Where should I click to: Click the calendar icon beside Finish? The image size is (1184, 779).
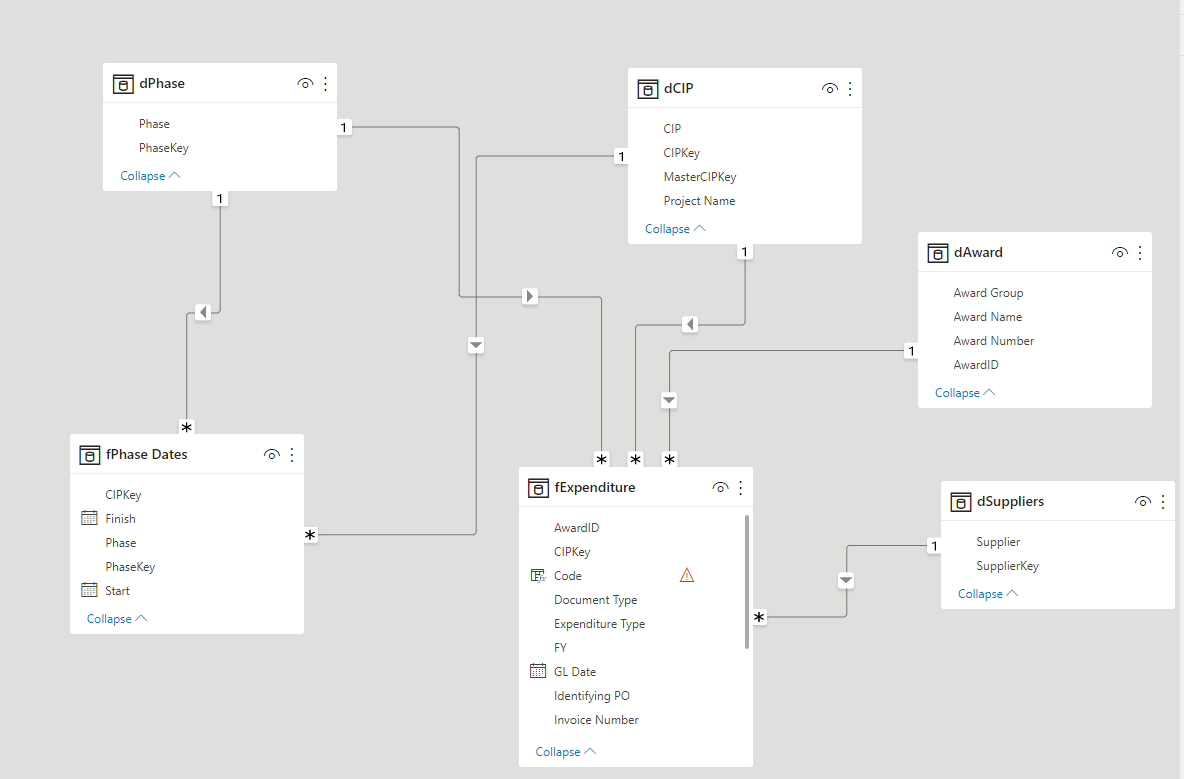pyautogui.click(x=89, y=518)
